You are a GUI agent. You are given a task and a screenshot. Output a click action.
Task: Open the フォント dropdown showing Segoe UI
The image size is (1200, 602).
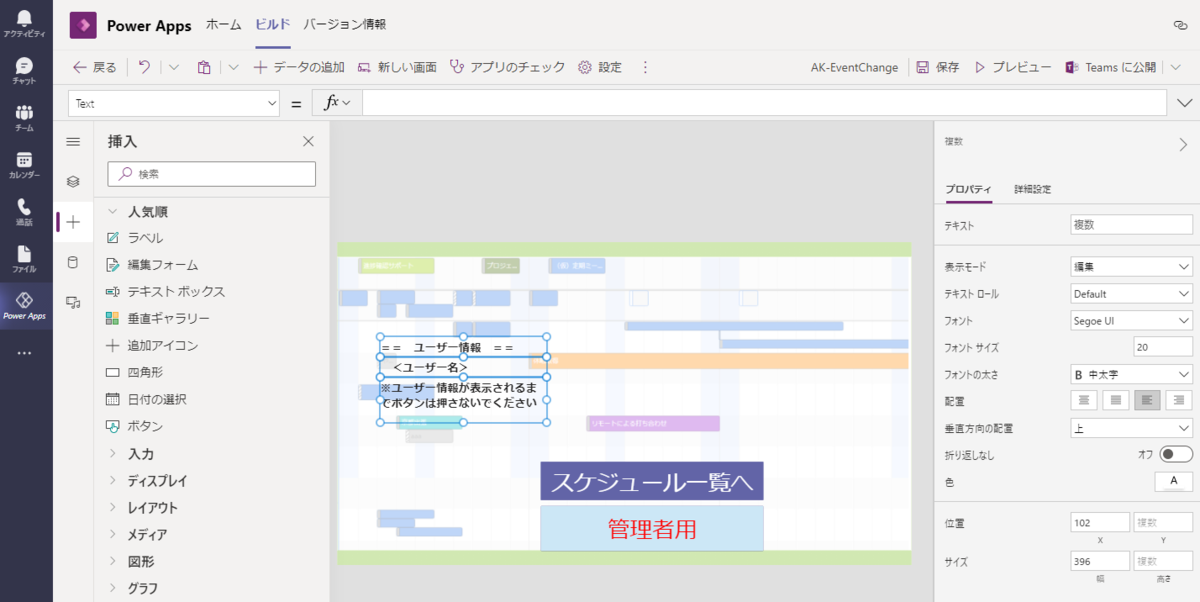click(x=1130, y=320)
